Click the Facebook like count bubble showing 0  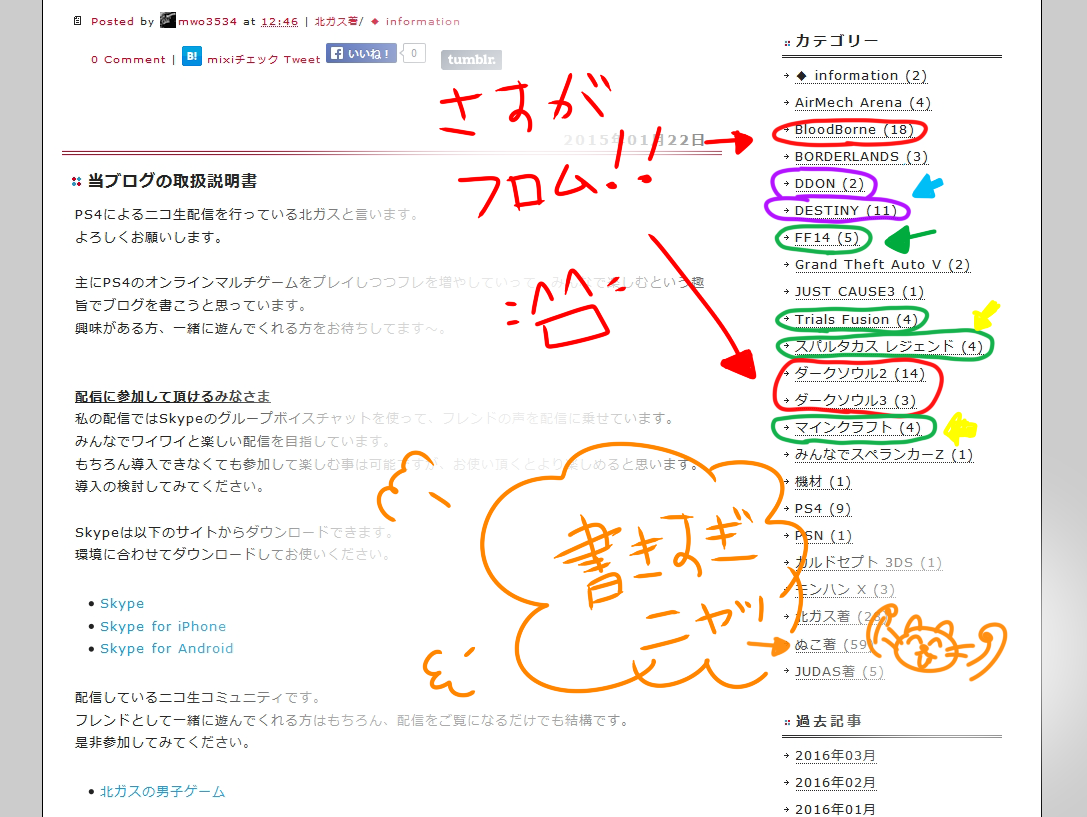[414, 53]
